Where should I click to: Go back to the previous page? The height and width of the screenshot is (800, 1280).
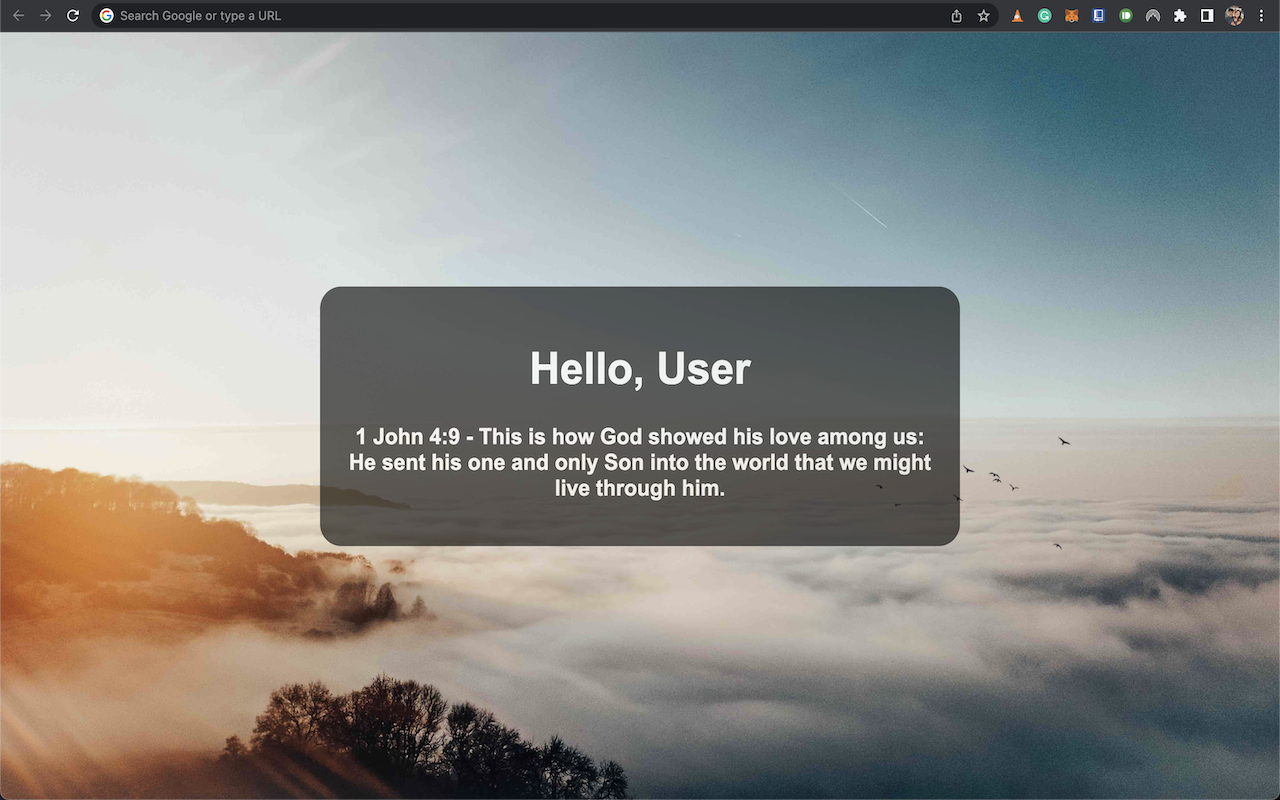(18, 15)
